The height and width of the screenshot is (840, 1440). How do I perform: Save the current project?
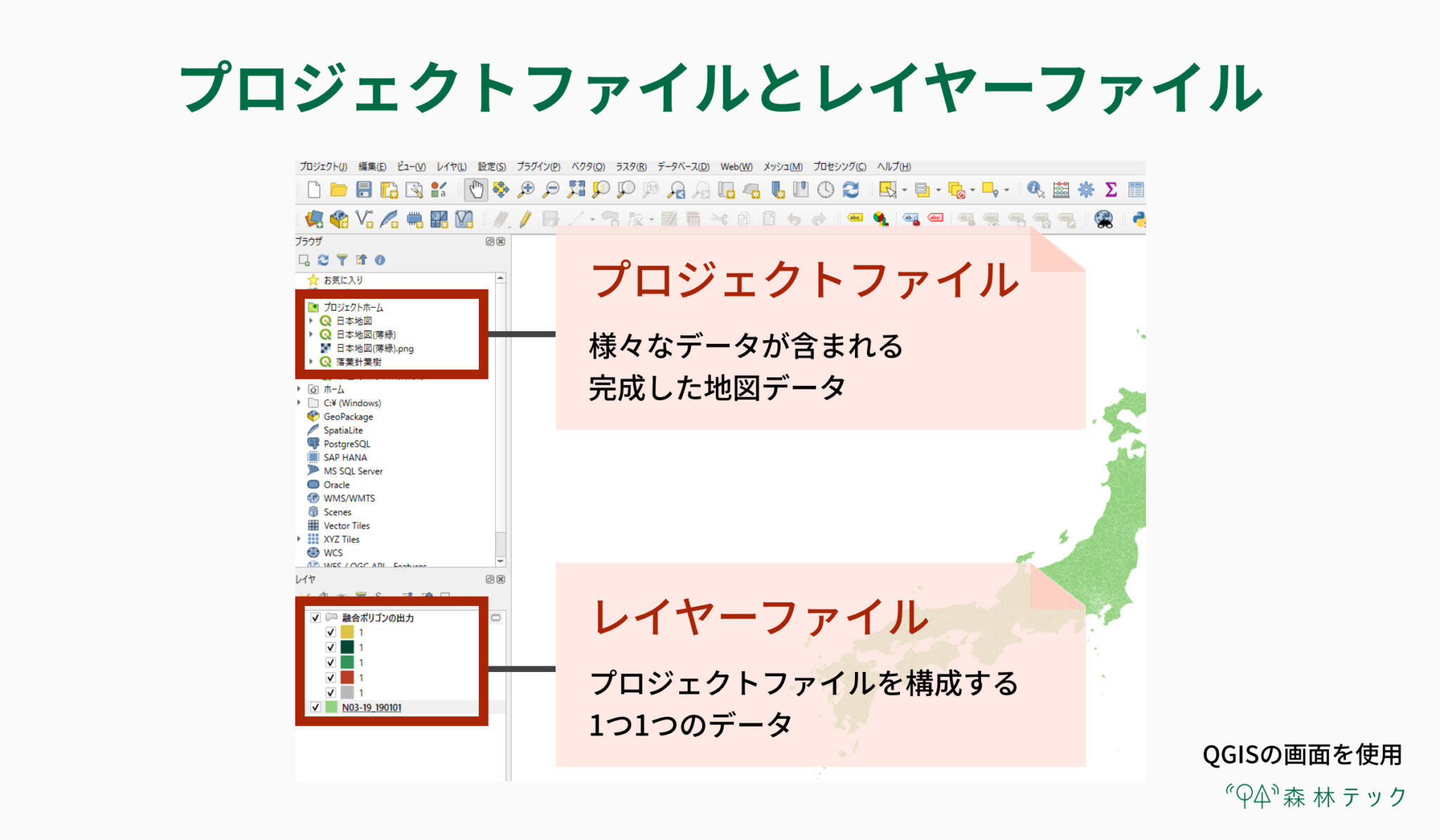coord(363,190)
